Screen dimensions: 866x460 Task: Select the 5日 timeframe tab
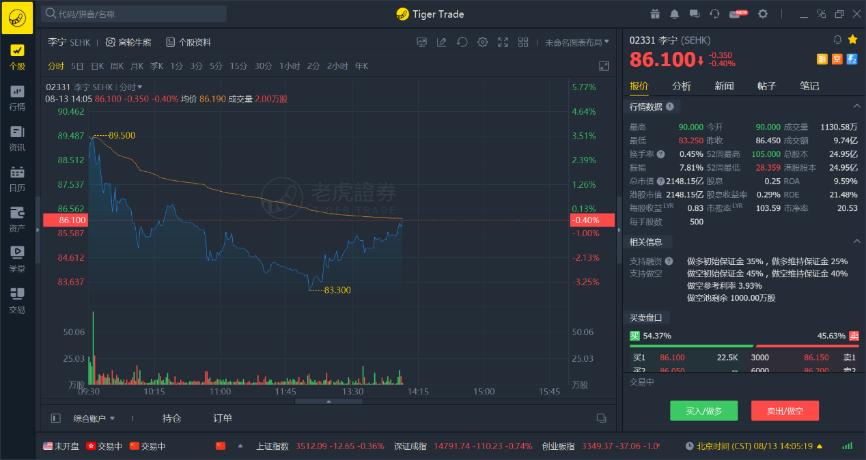pyautogui.click(x=77, y=66)
